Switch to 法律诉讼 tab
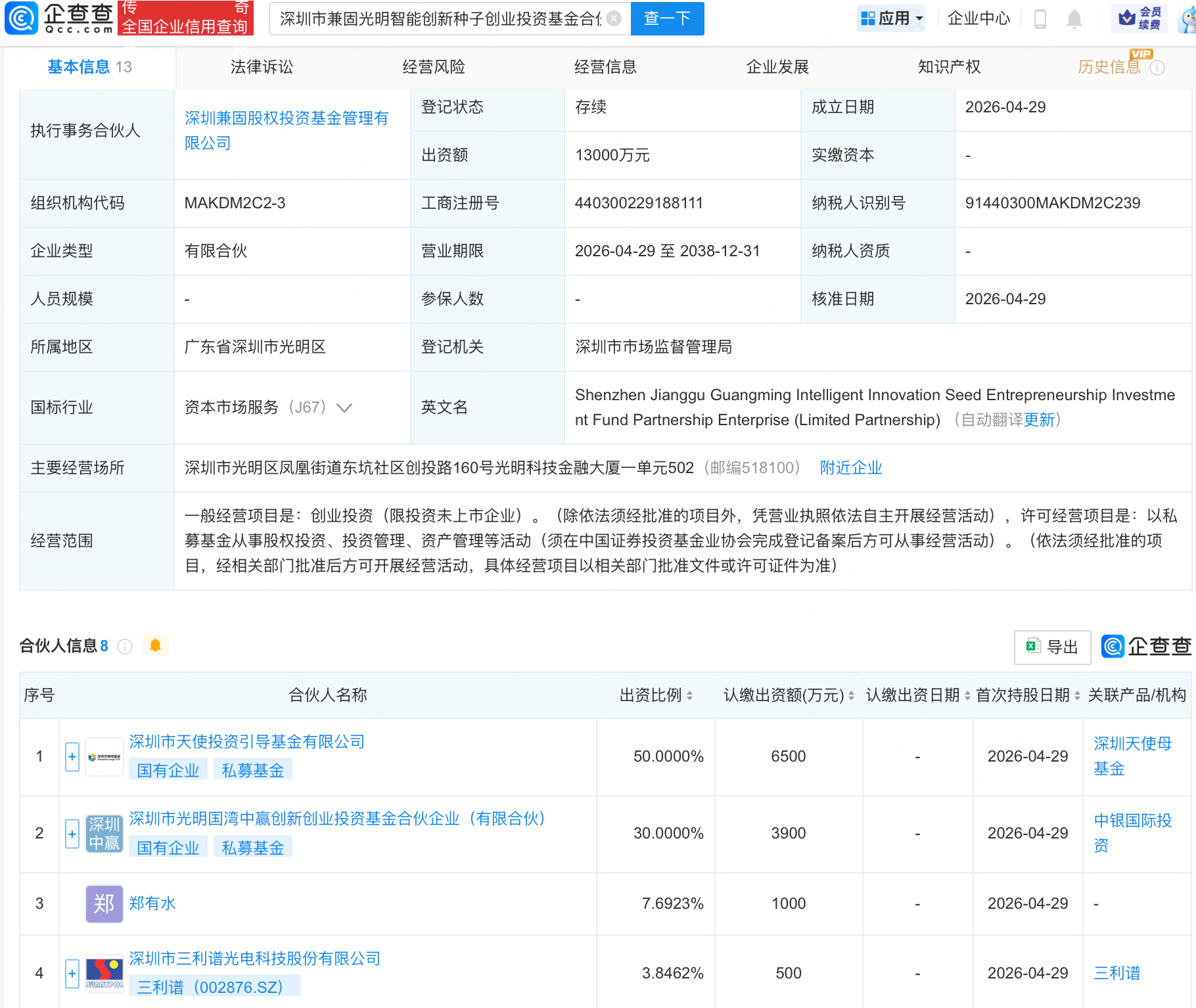This screenshot has height=1008, width=1196. [x=262, y=67]
